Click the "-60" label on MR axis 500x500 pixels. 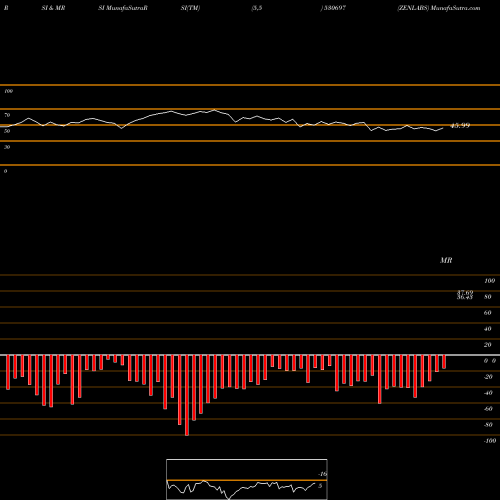488,409
